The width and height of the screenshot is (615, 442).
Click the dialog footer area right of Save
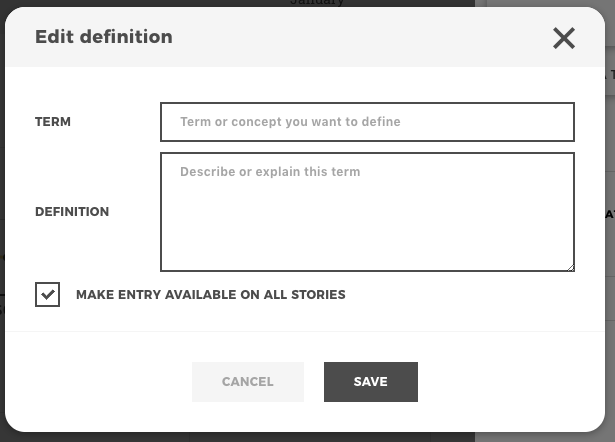click(x=510, y=381)
